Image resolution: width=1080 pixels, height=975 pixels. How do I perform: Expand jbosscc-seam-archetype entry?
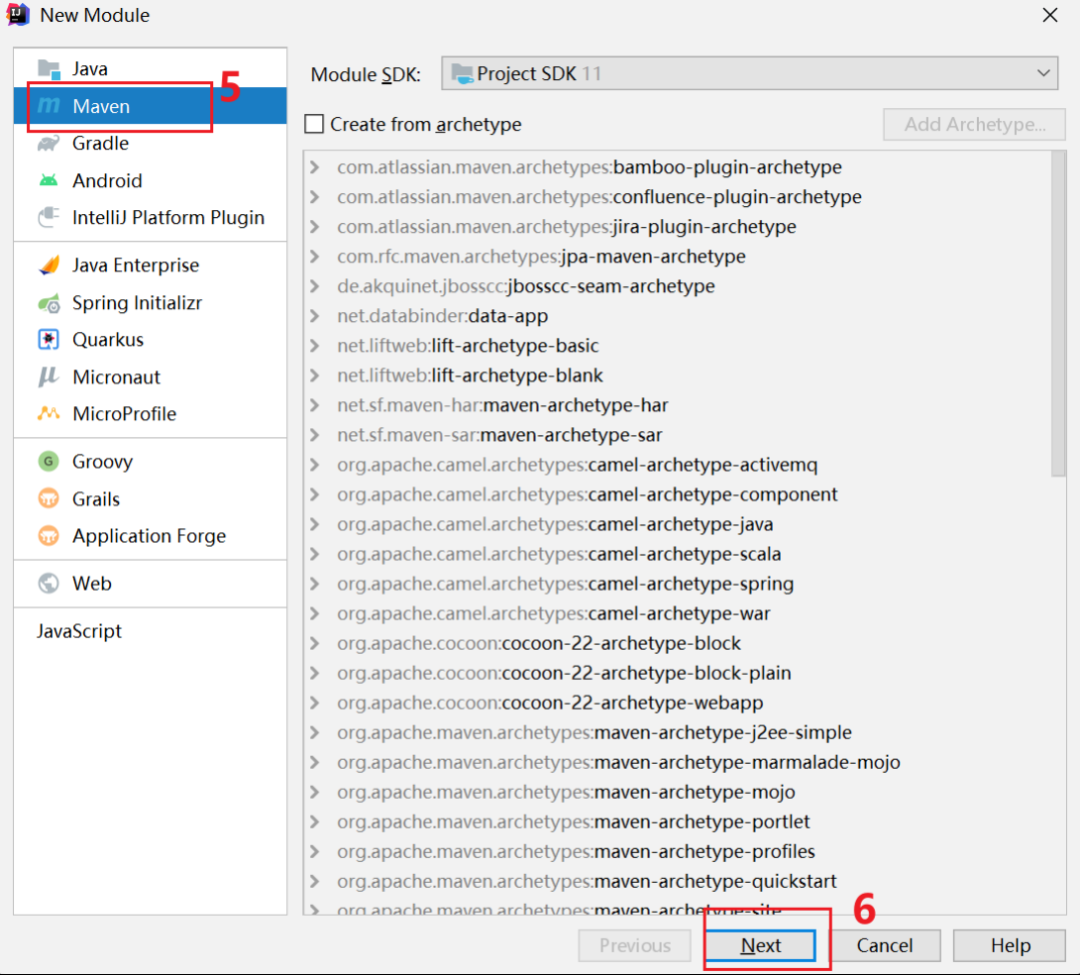(x=315, y=286)
